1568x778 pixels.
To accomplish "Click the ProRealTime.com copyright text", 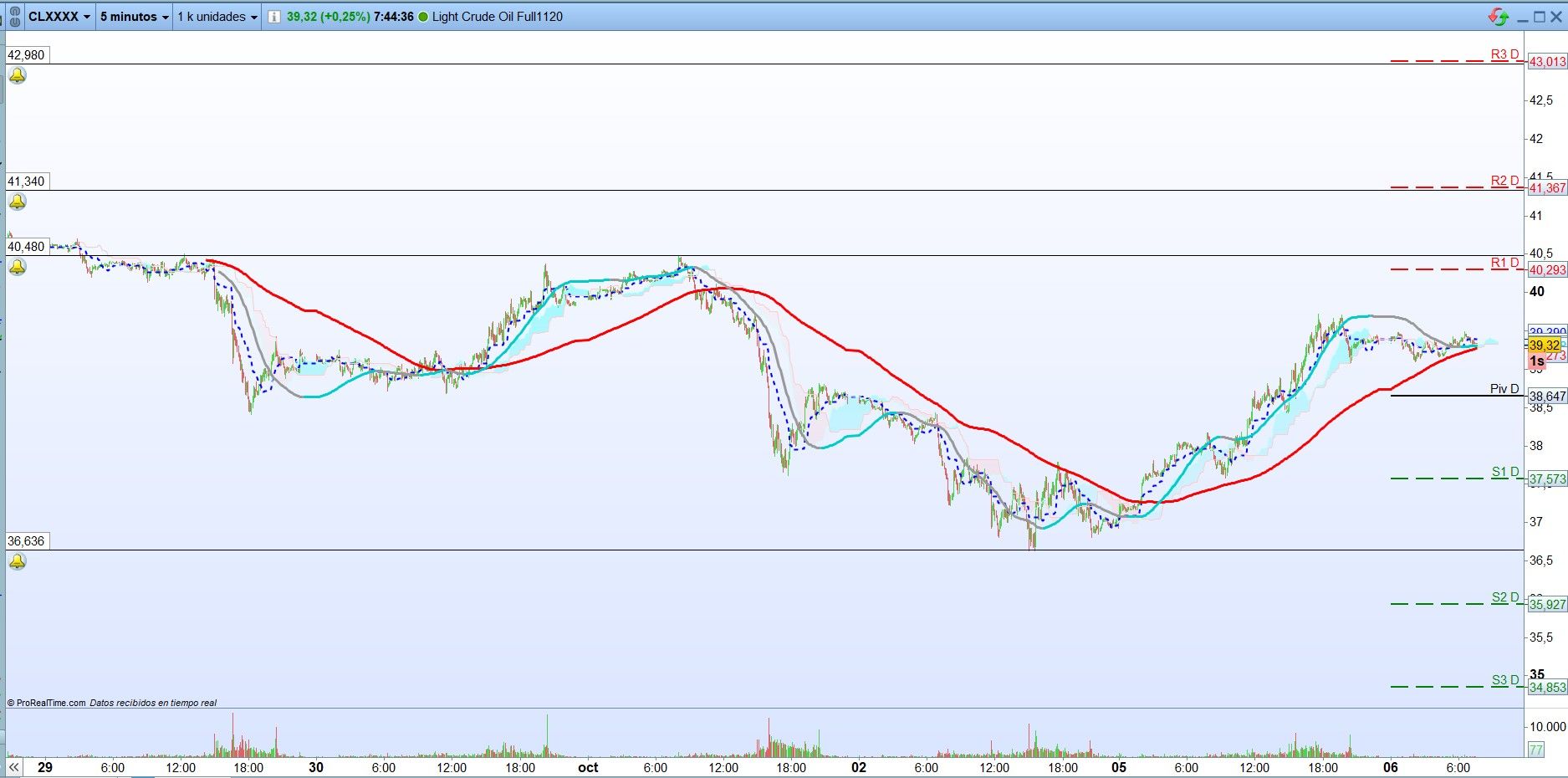I will (x=47, y=703).
